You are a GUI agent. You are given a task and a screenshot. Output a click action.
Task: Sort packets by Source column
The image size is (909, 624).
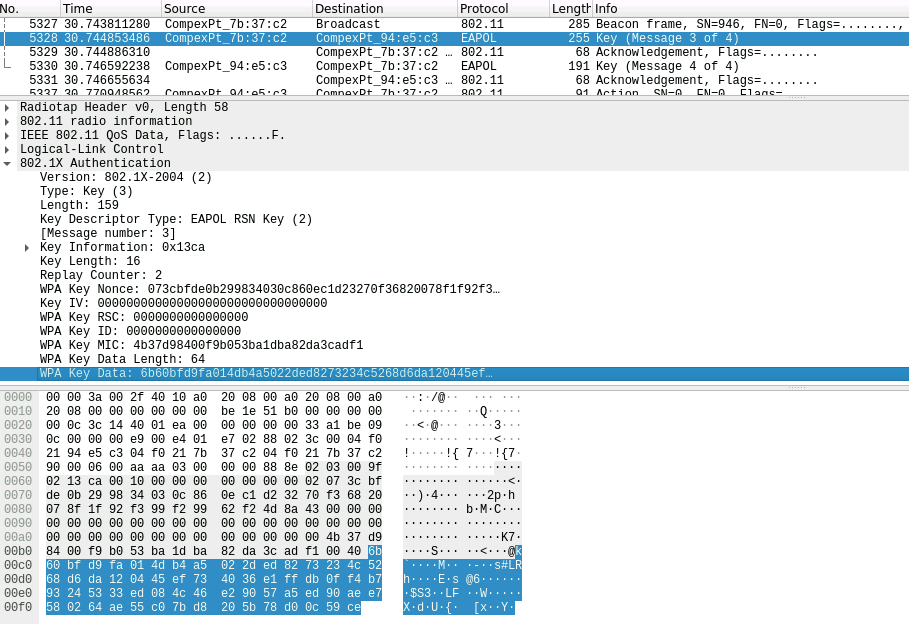pyautogui.click(x=237, y=9)
